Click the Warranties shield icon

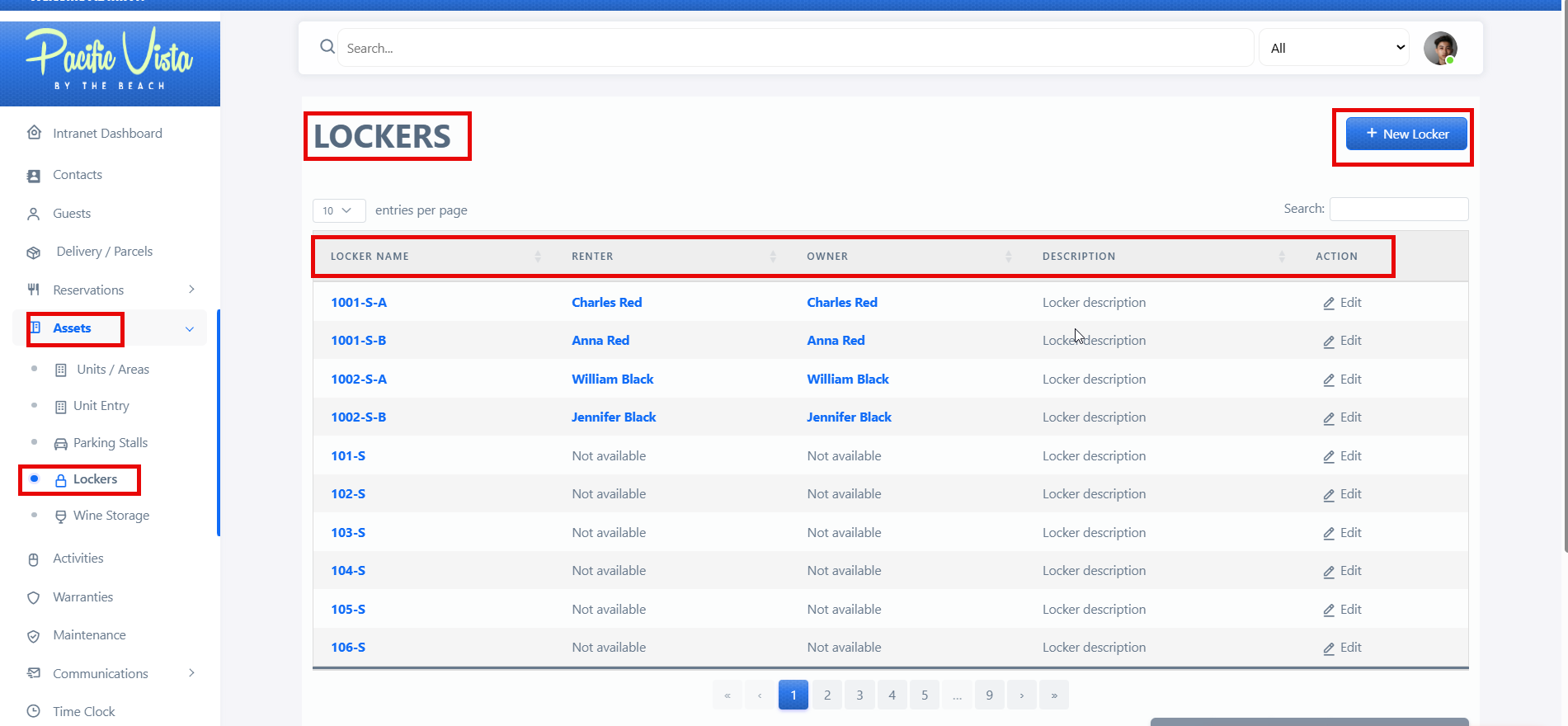click(x=34, y=597)
